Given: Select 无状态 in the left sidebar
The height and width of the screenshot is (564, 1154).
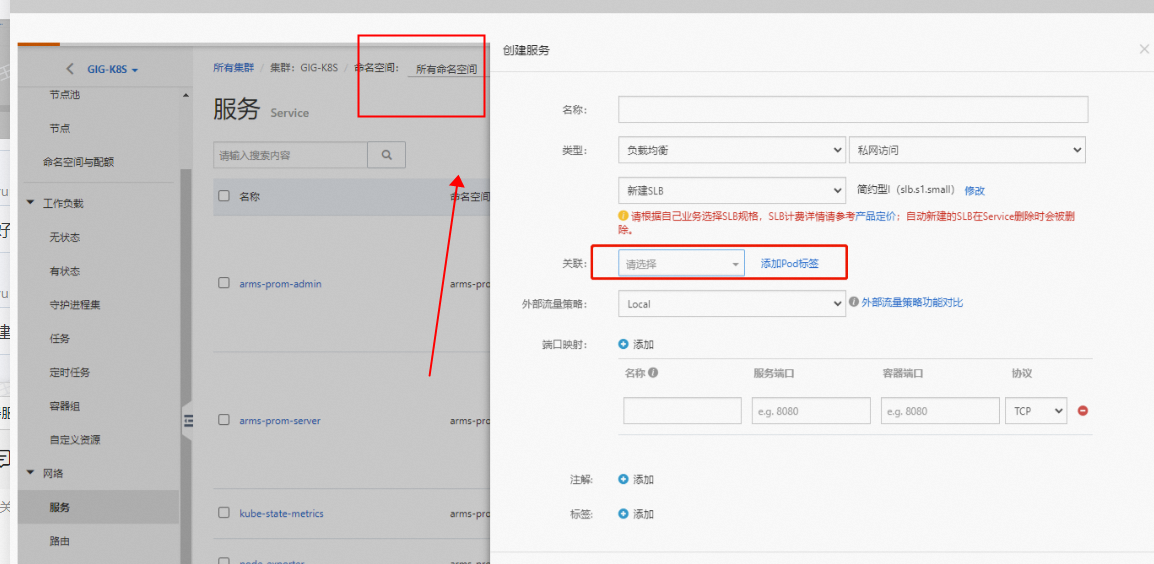Looking at the screenshot, I should coord(64,237).
